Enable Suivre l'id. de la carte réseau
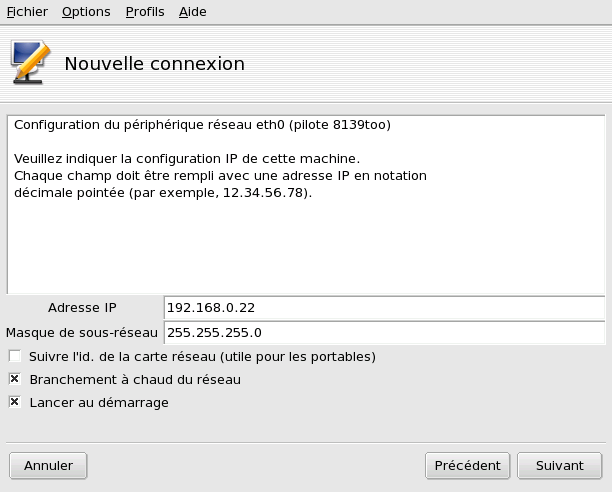 click(x=15, y=356)
